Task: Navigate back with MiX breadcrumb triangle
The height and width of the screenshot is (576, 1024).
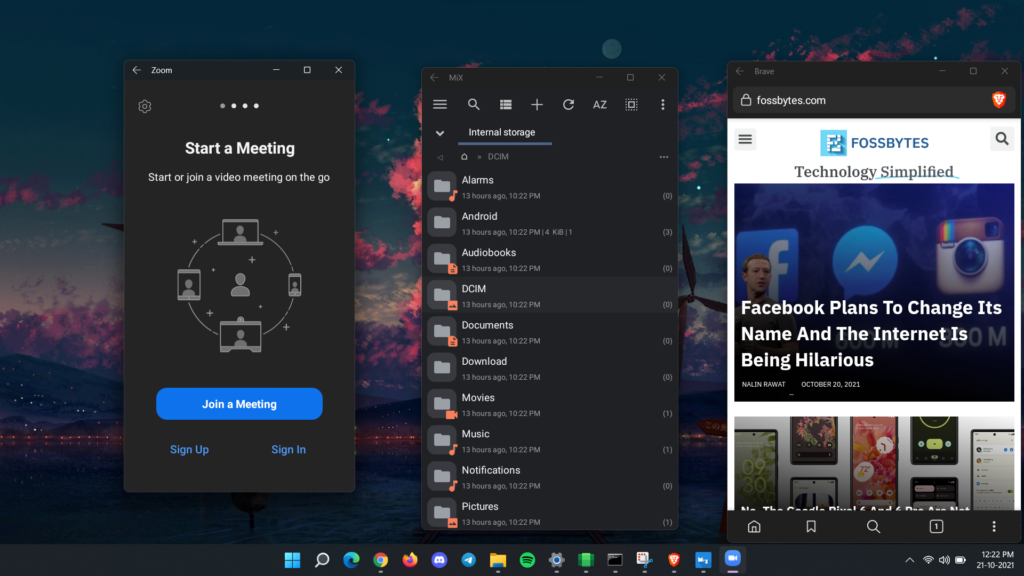Action: tap(440, 157)
